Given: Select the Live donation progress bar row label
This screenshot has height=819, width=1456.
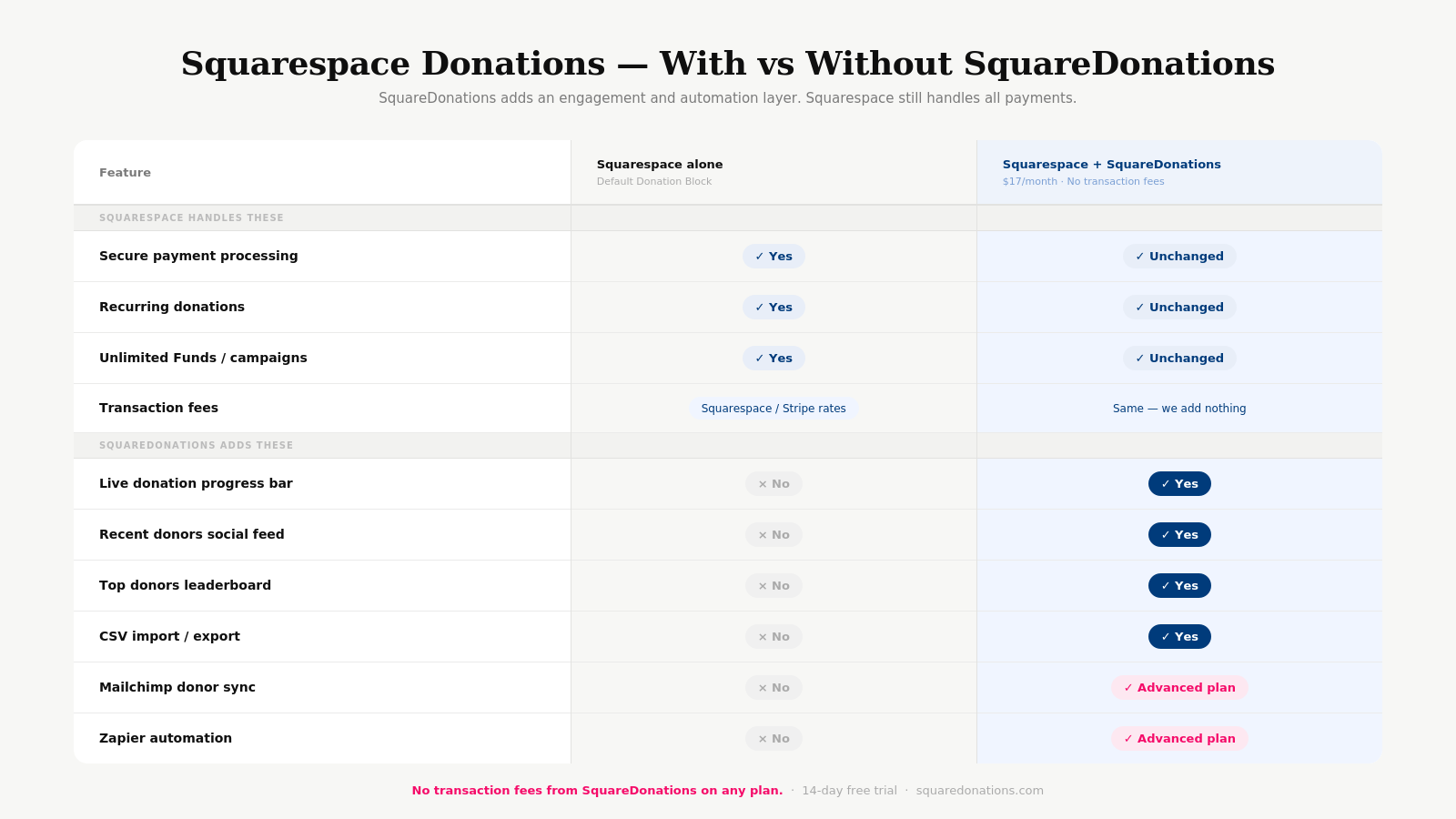Looking at the screenshot, I should click(196, 483).
